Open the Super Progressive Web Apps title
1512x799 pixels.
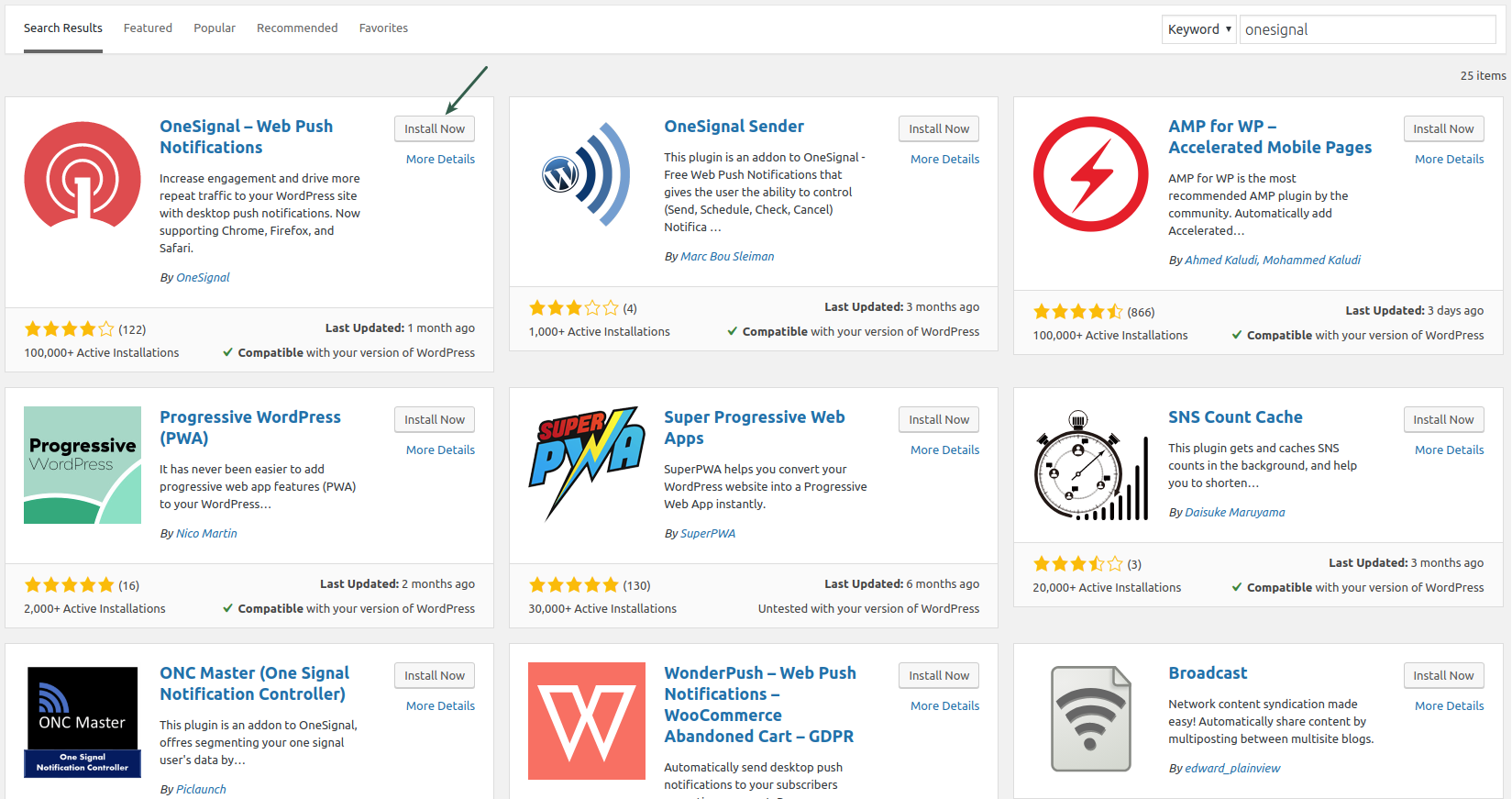point(754,427)
